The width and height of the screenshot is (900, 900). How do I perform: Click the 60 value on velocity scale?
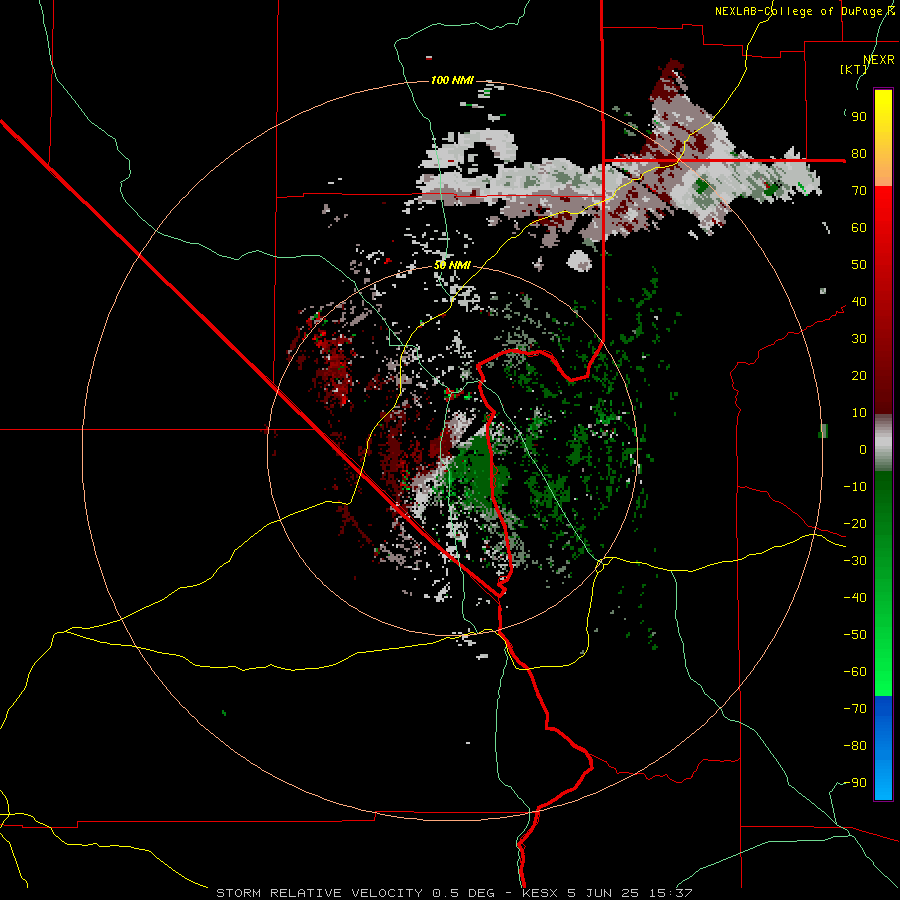click(x=859, y=228)
